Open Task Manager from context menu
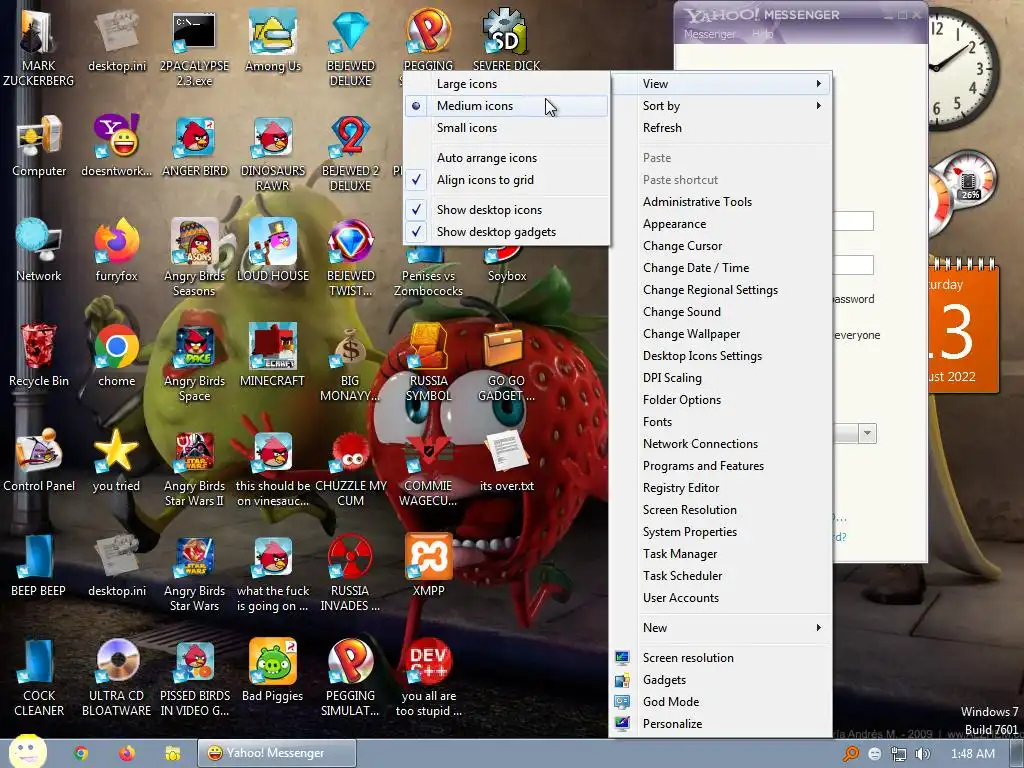Viewport: 1024px width, 768px height. point(720,554)
